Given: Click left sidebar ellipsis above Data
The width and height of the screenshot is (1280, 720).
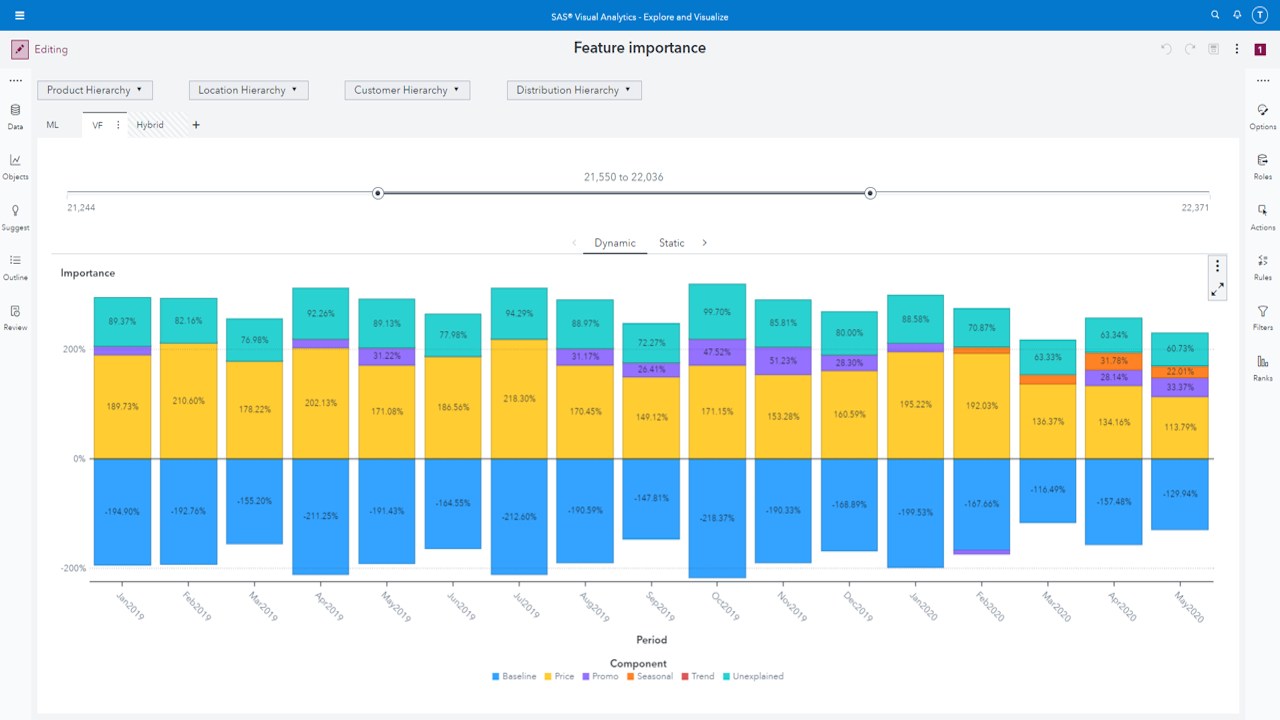Looking at the screenshot, I should (x=15, y=81).
